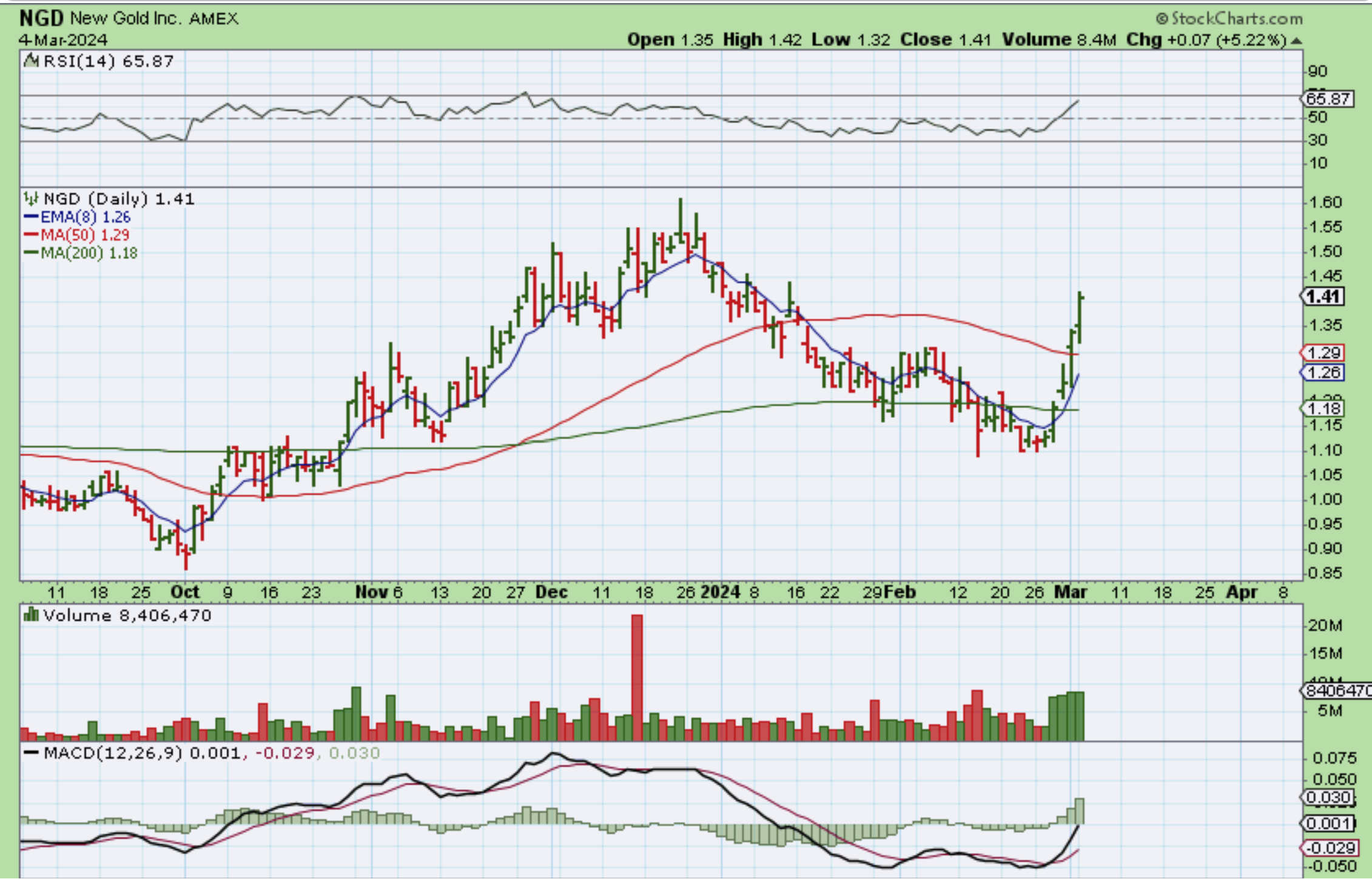1372x879 pixels.
Task: Click the StockCharts.com copyright logo
Action: coord(1229,19)
